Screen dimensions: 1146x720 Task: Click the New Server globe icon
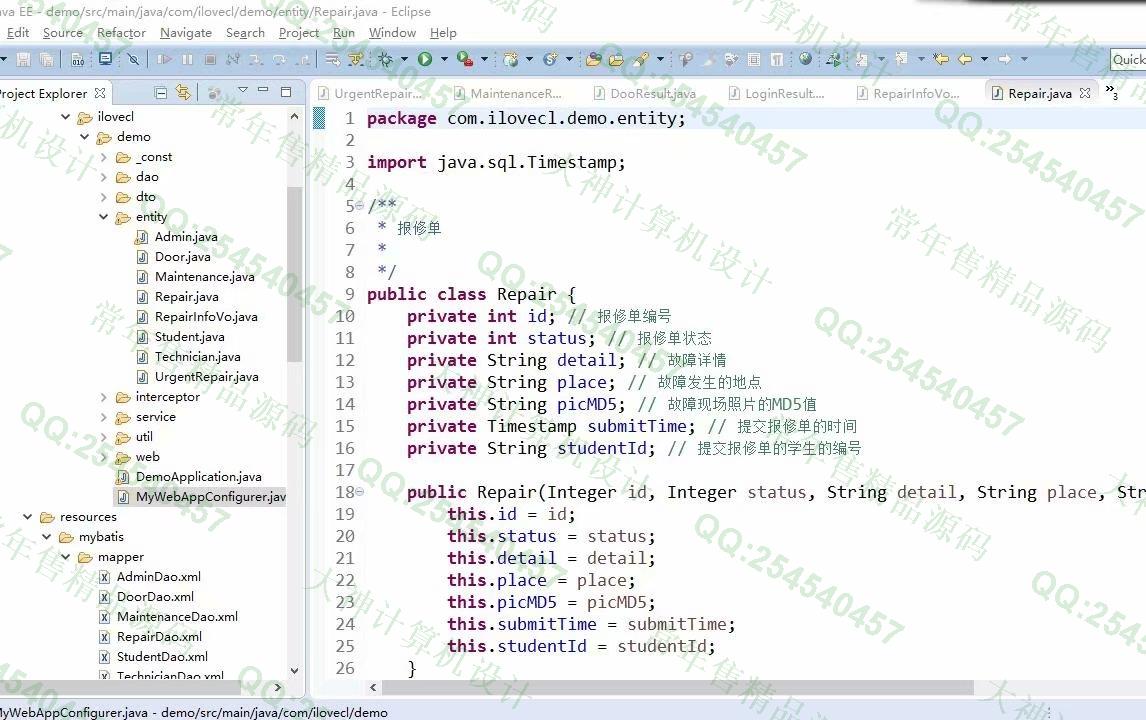[510, 59]
